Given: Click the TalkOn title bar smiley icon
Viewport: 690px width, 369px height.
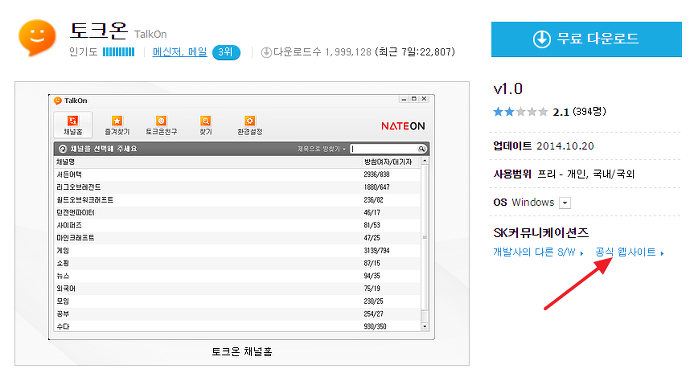Looking at the screenshot, I should click(58, 101).
